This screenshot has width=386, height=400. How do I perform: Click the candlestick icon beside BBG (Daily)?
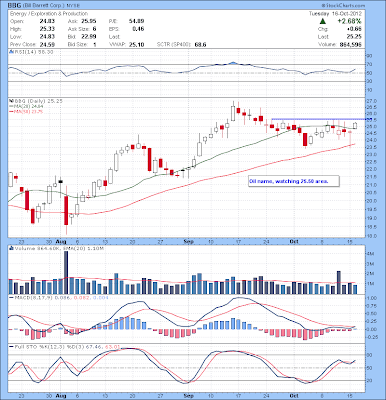tap(11, 101)
